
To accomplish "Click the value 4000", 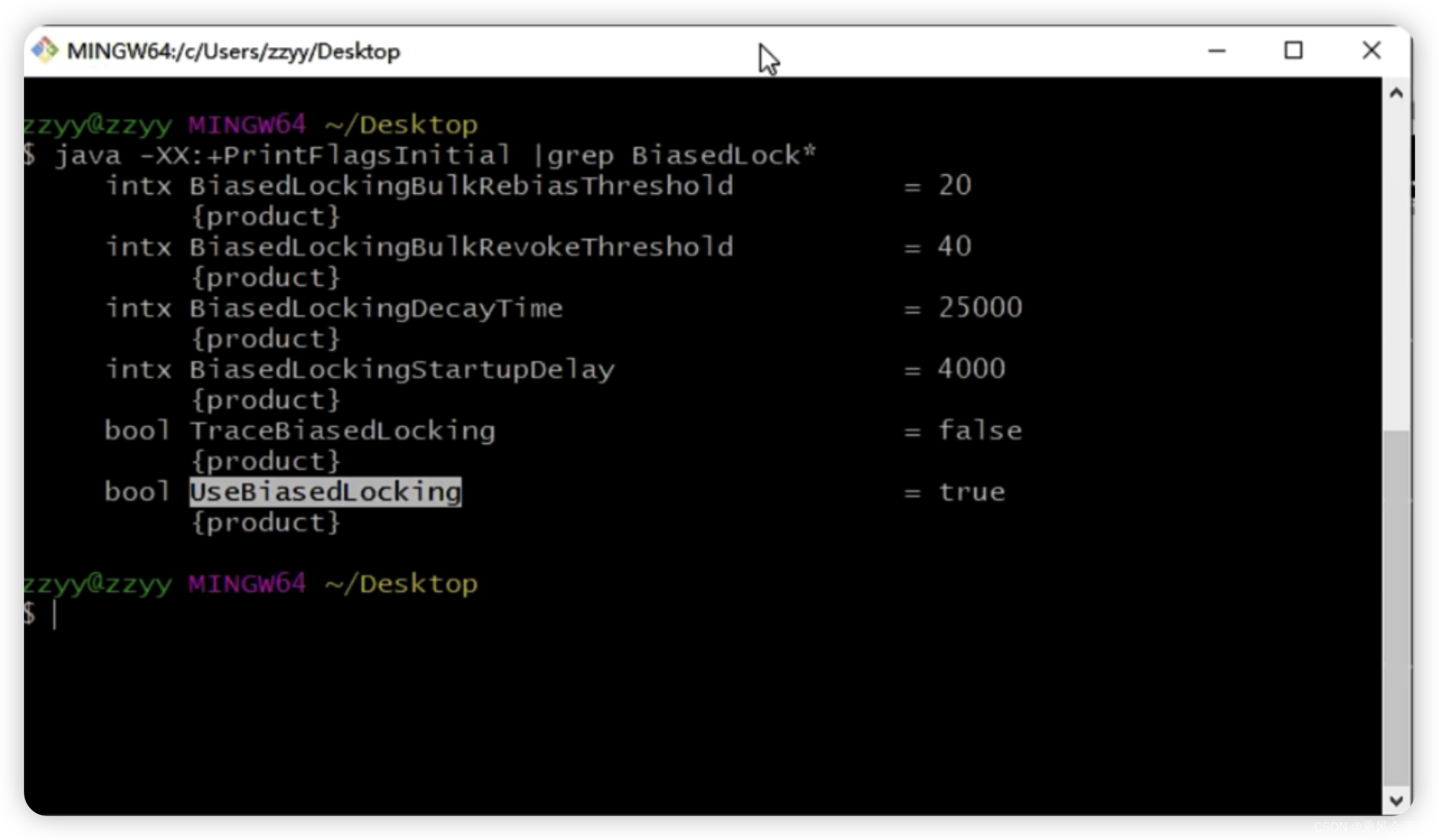I will pyautogui.click(x=972, y=368).
